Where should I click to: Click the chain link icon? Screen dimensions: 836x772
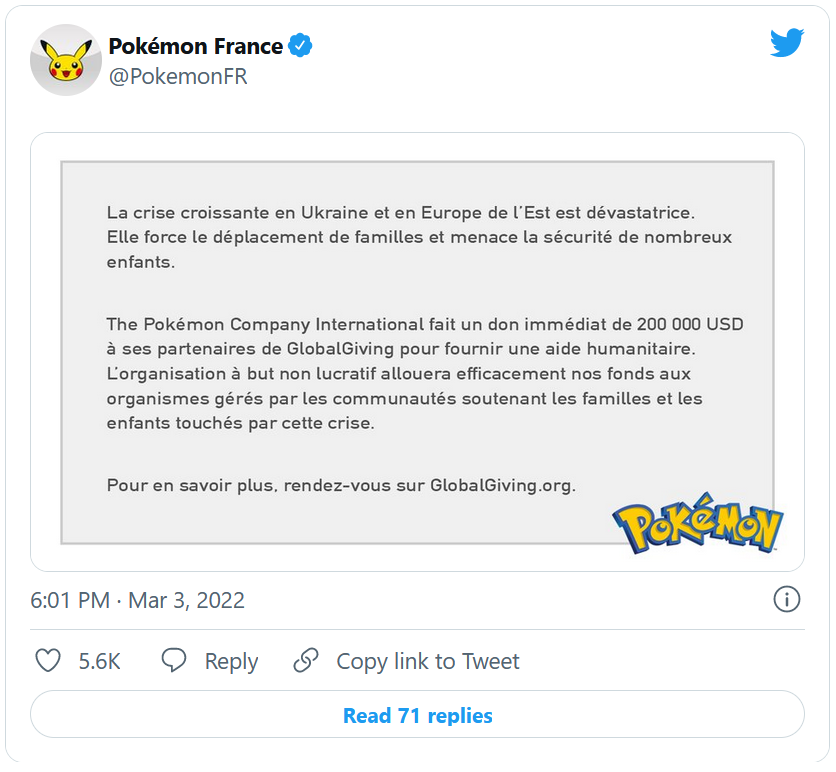(x=306, y=661)
